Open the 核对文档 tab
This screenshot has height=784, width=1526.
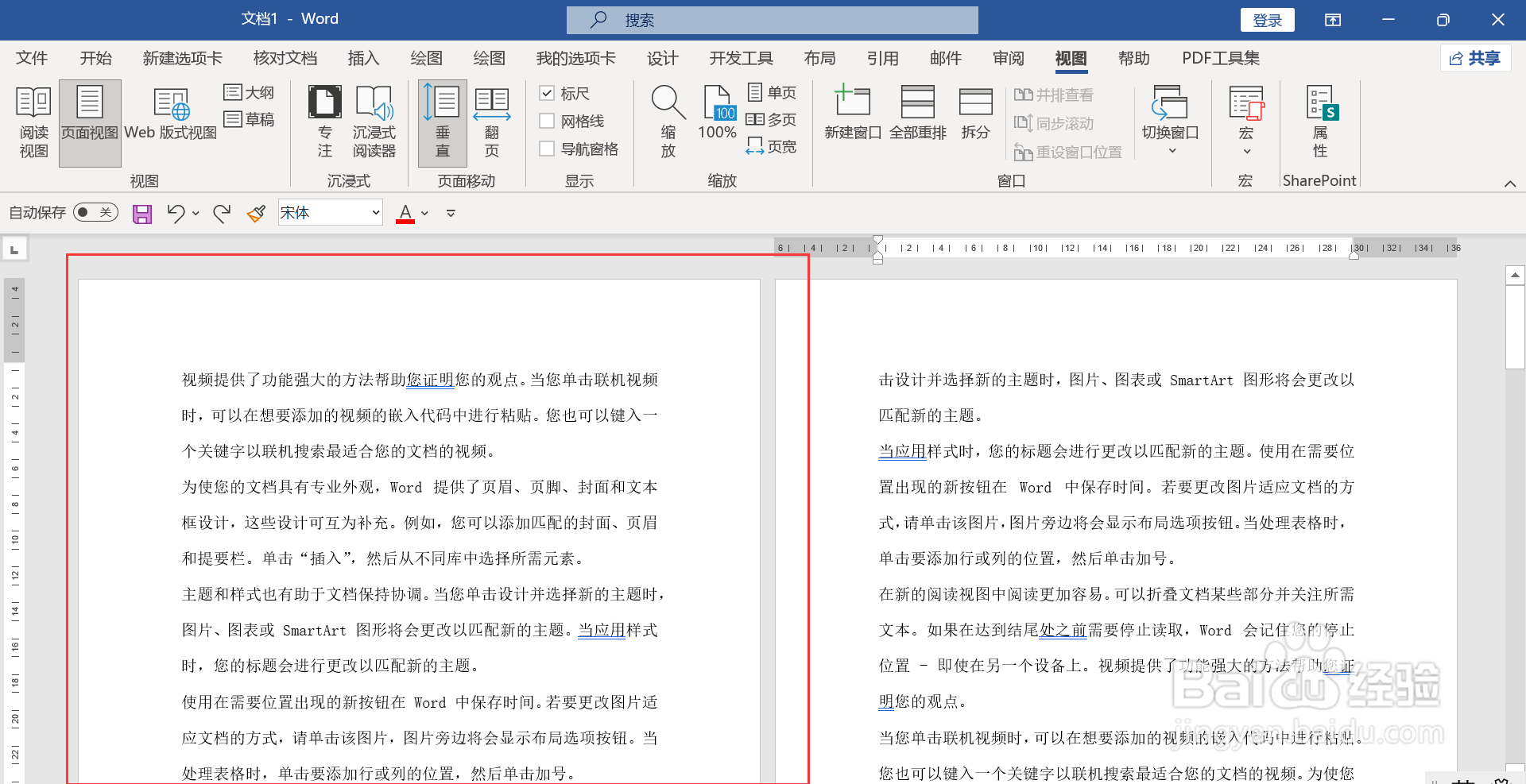[x=285, y=58]
